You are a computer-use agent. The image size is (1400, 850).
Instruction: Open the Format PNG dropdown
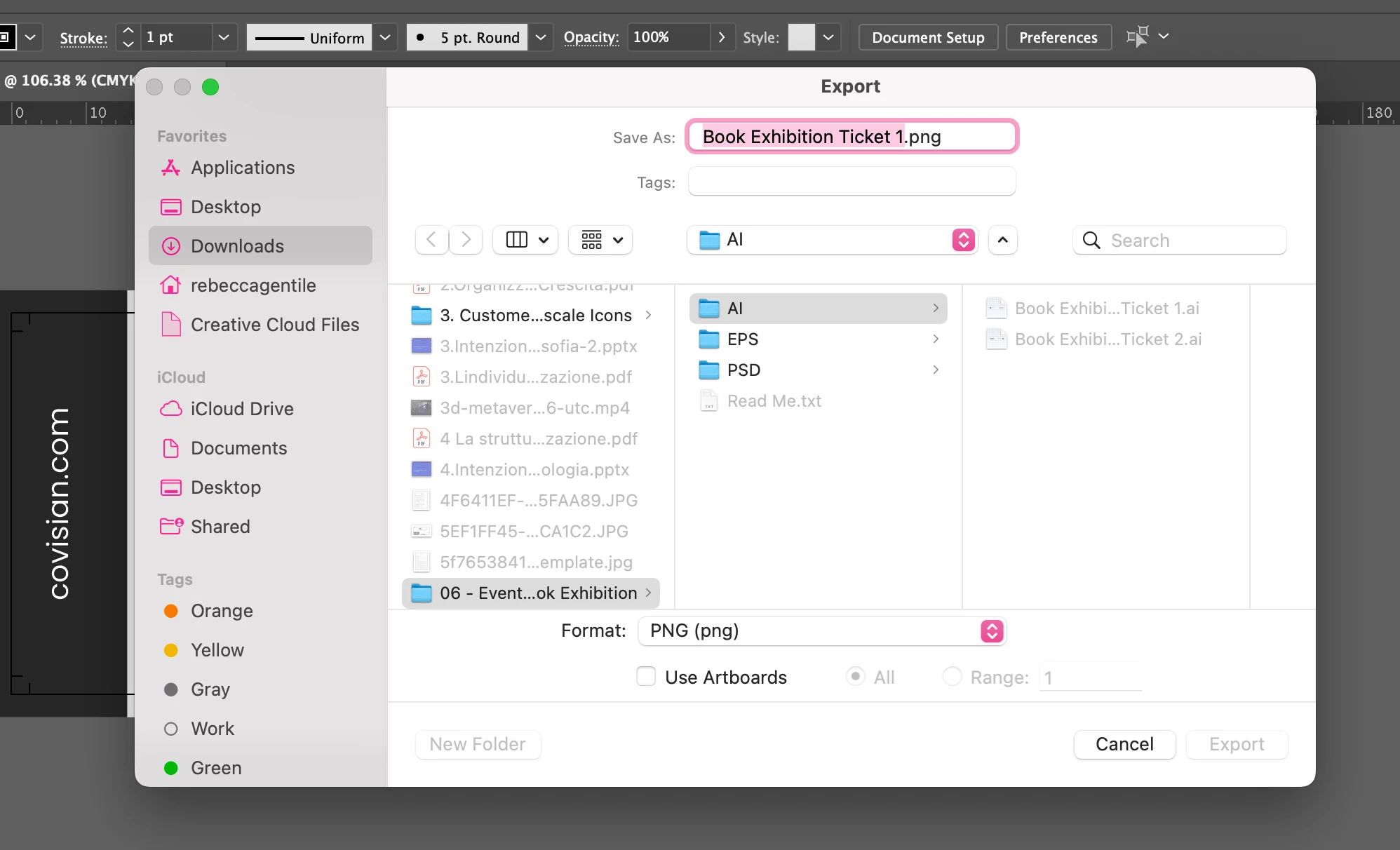tap(821, 631)
